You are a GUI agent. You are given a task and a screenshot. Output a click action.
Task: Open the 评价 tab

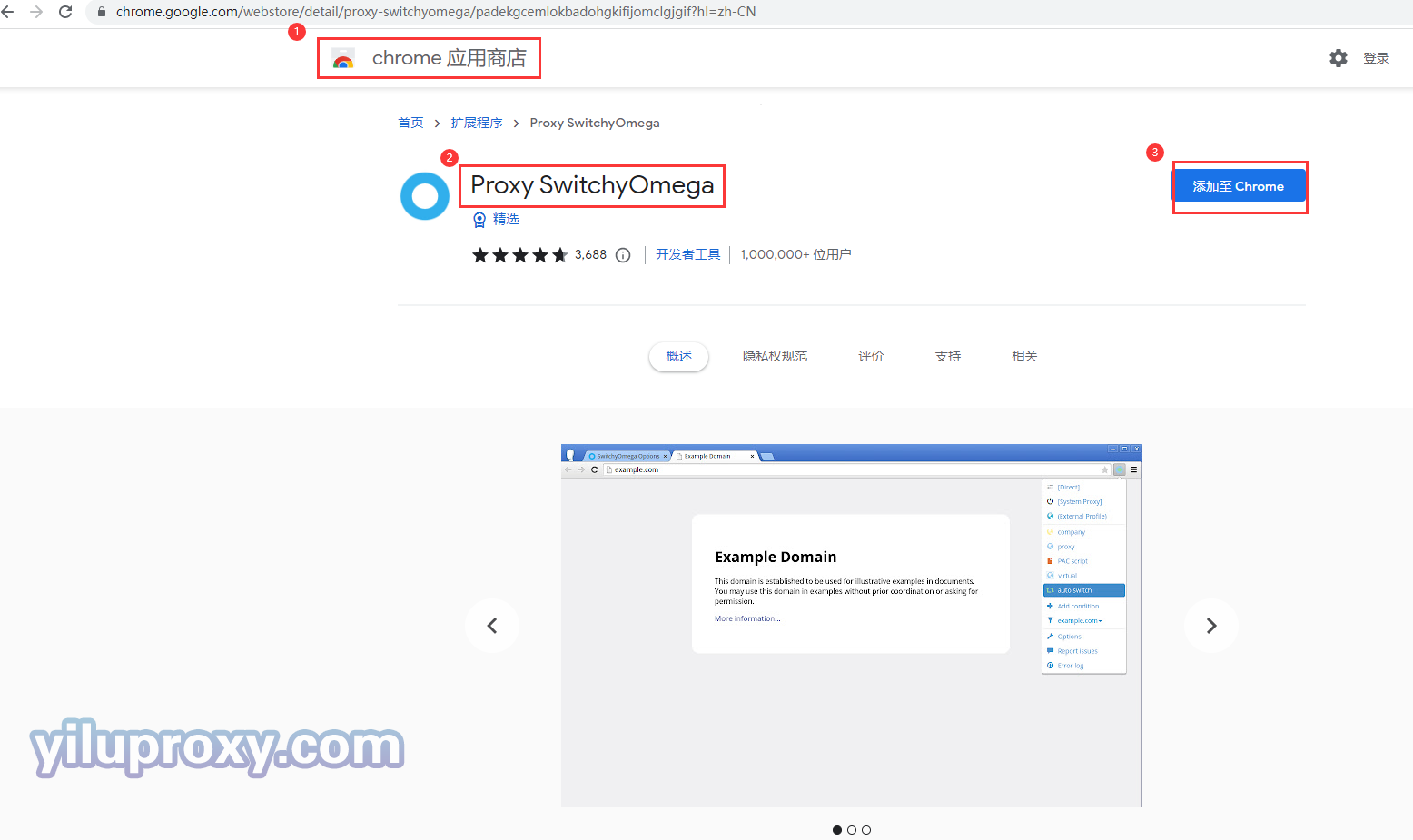point(871,356)
